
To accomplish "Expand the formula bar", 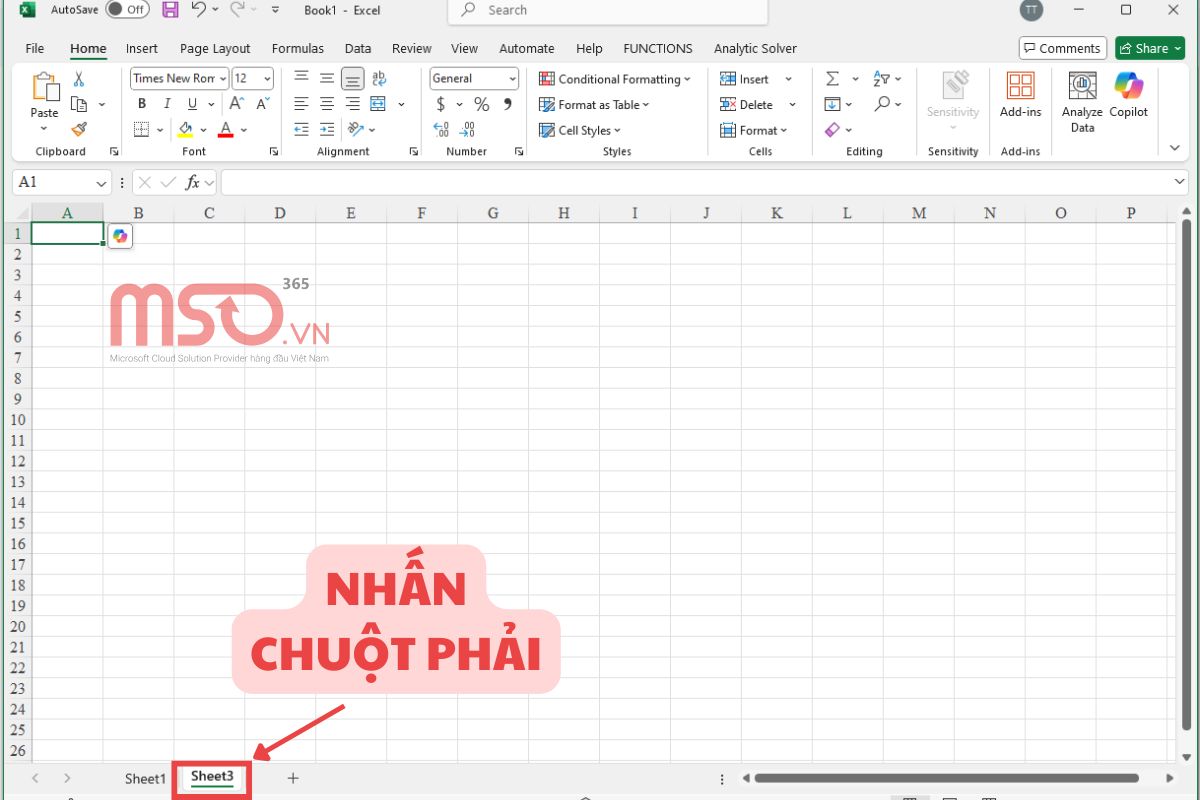I will pyautogui.click(x=1181, y=182).
